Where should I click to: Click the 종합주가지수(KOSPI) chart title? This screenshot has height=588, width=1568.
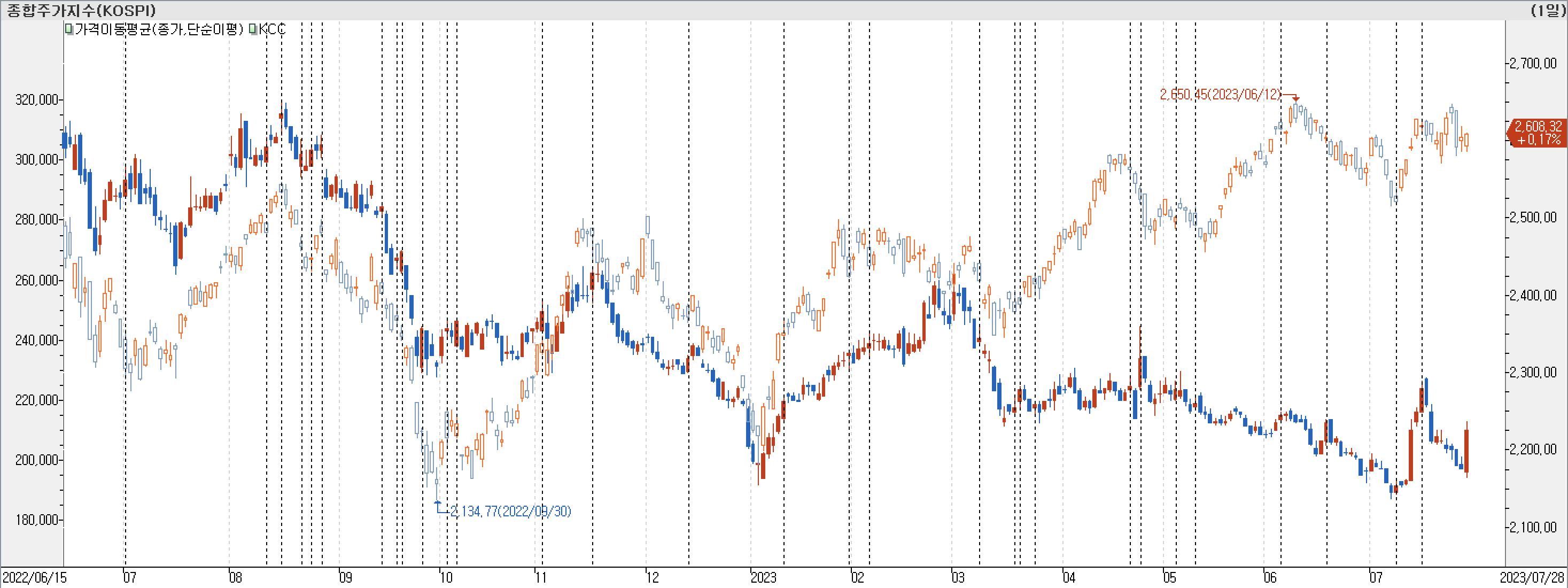coord(81,10)
